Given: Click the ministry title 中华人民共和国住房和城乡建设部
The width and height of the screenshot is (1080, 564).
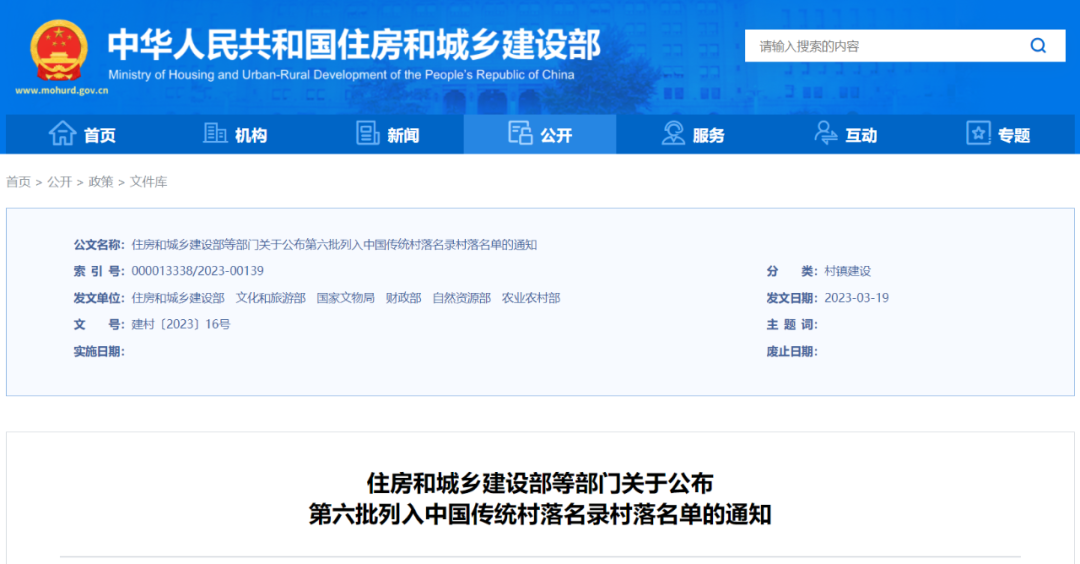Looking at the screenshot, I should click(354, 44).
